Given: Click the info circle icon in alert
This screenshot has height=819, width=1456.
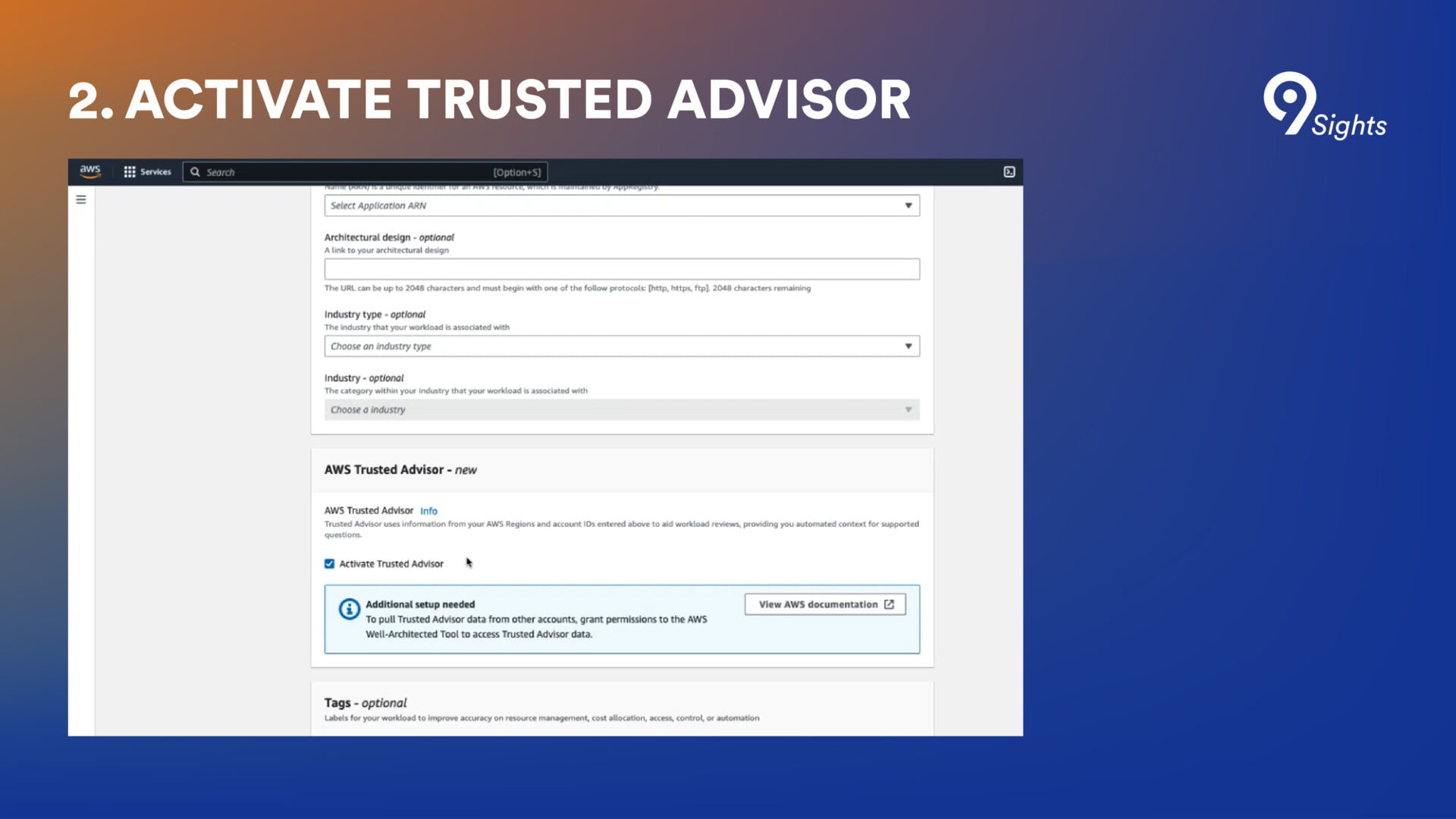Looking at the screenshot, I should point(349,609).
